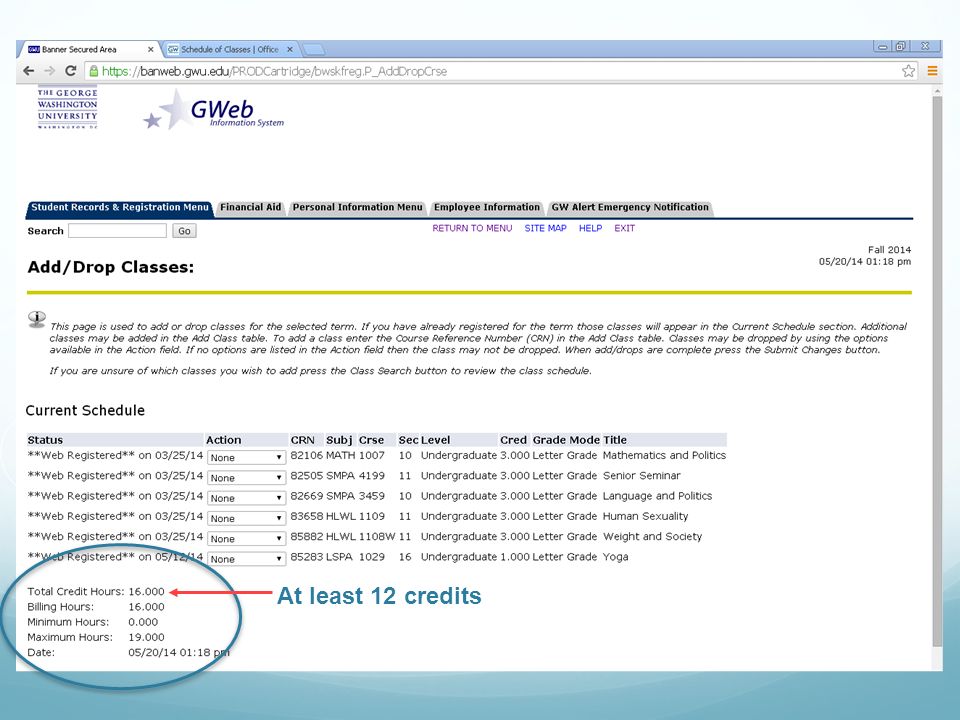Click the George Washington University logo

tap(67, 108)
